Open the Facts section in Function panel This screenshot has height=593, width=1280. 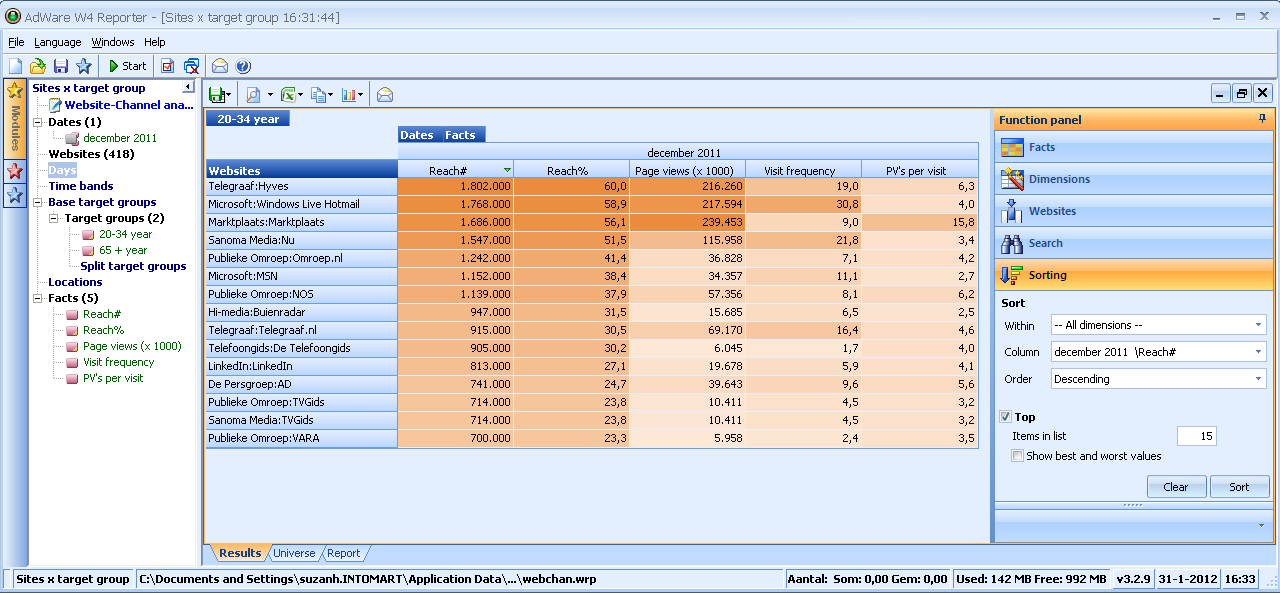(x=1134, y=147)
